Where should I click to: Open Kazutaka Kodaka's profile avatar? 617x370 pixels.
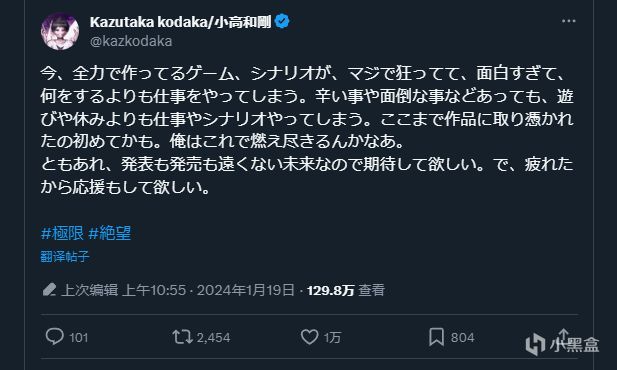pos(60,31)
